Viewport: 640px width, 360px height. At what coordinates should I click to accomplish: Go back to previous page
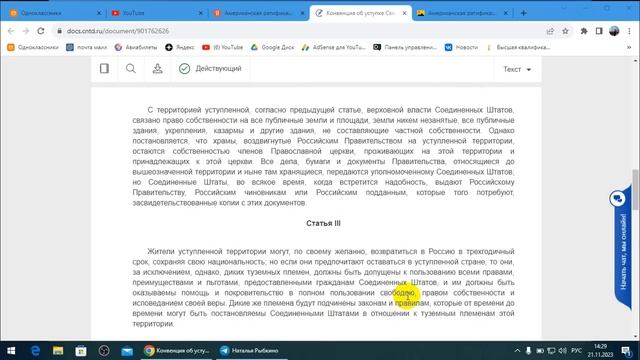[11, 31]
